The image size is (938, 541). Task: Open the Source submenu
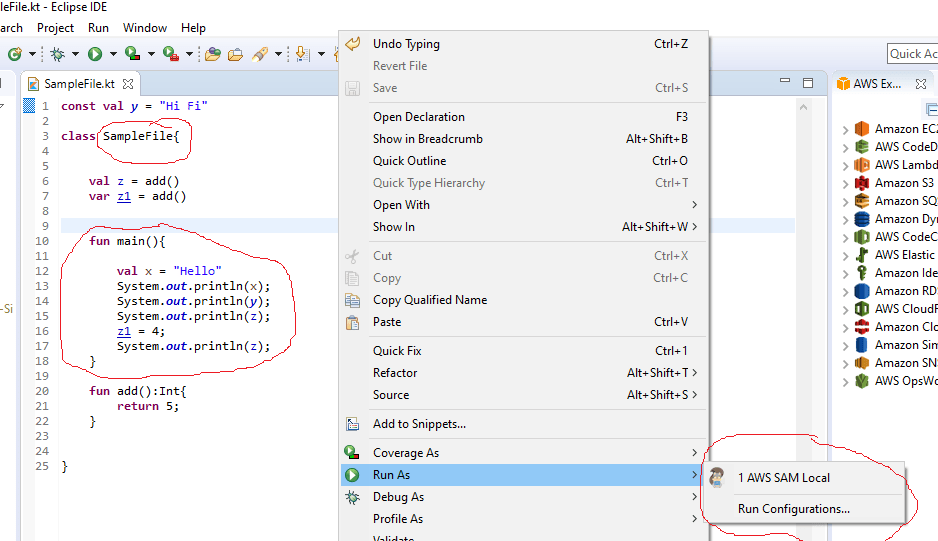click(x=524, y=395)
